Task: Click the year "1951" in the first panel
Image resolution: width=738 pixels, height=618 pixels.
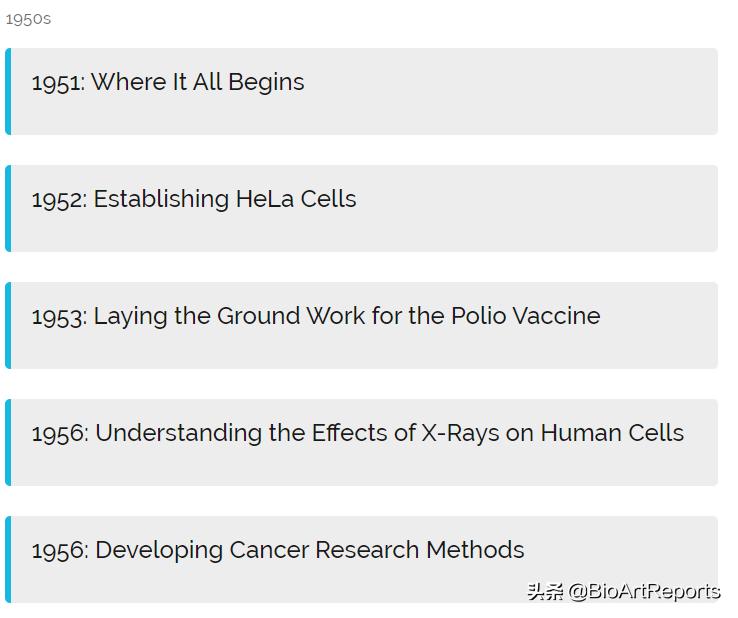Action: point(57,83)
